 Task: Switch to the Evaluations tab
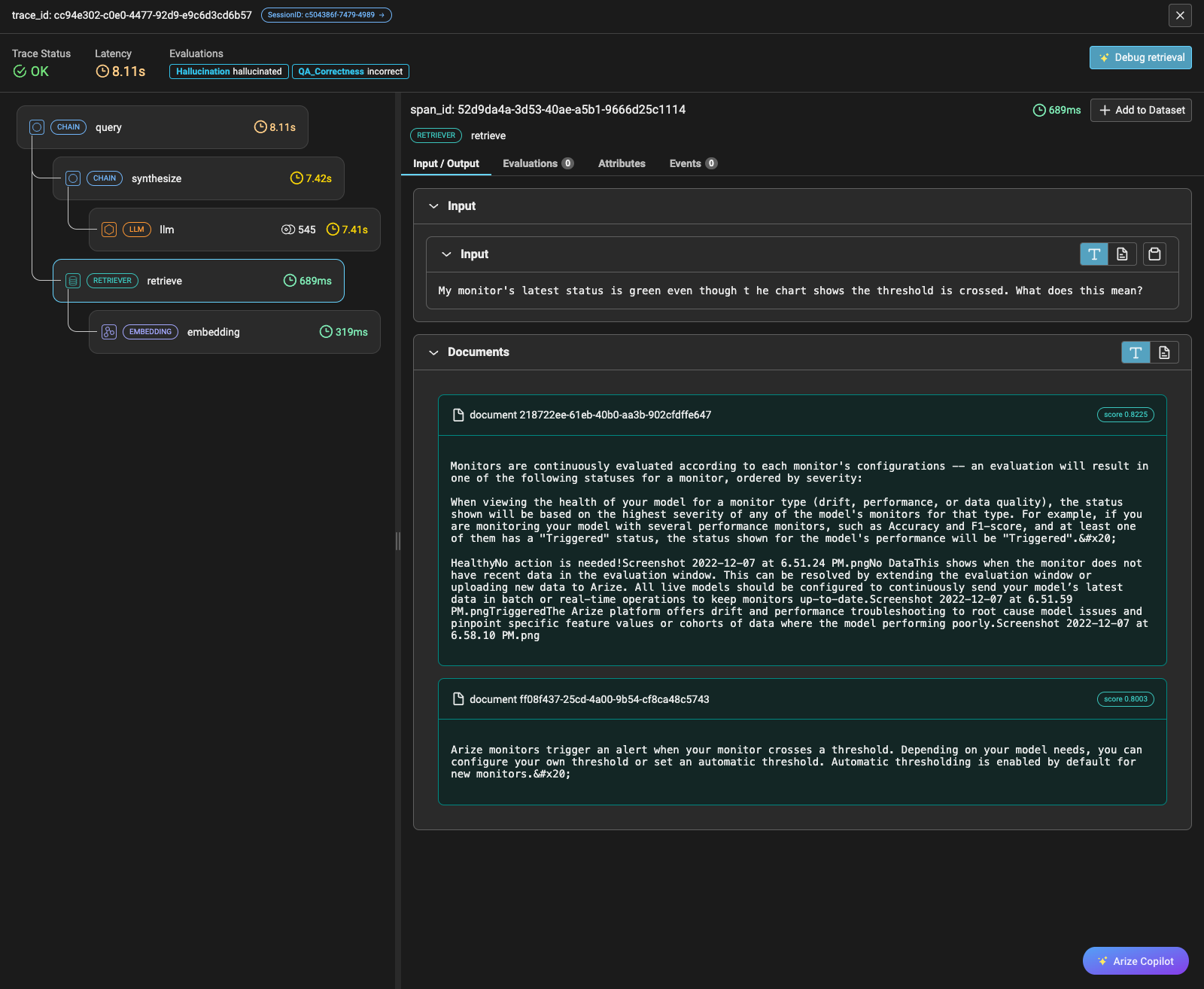[x=531, y=163]
